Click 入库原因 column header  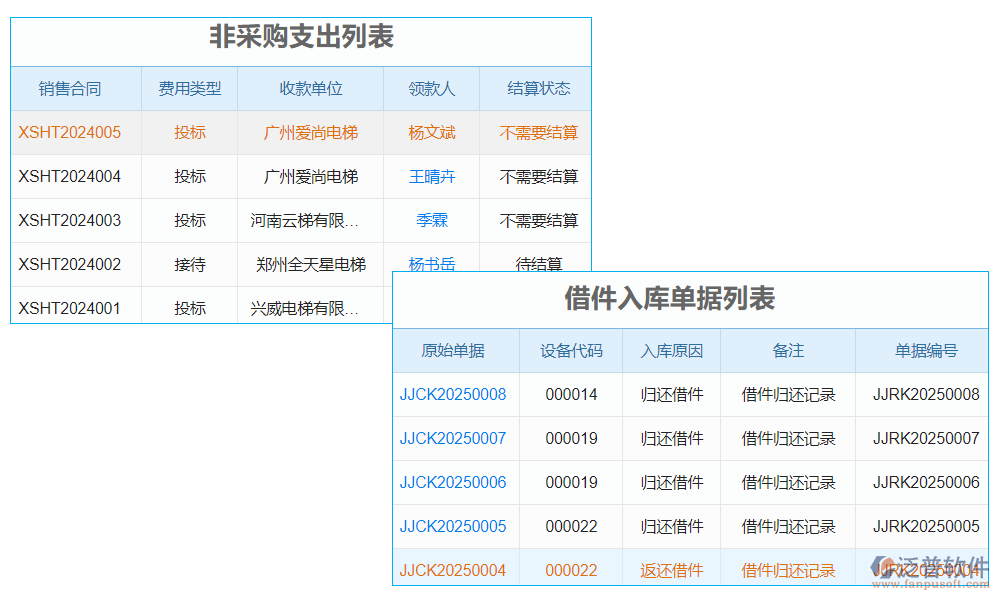point(671,350)
